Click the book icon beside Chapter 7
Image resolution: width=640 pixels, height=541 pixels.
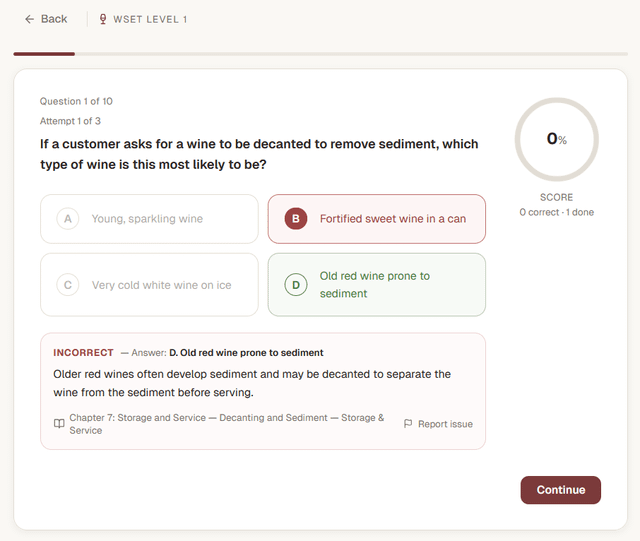point(59,424)
